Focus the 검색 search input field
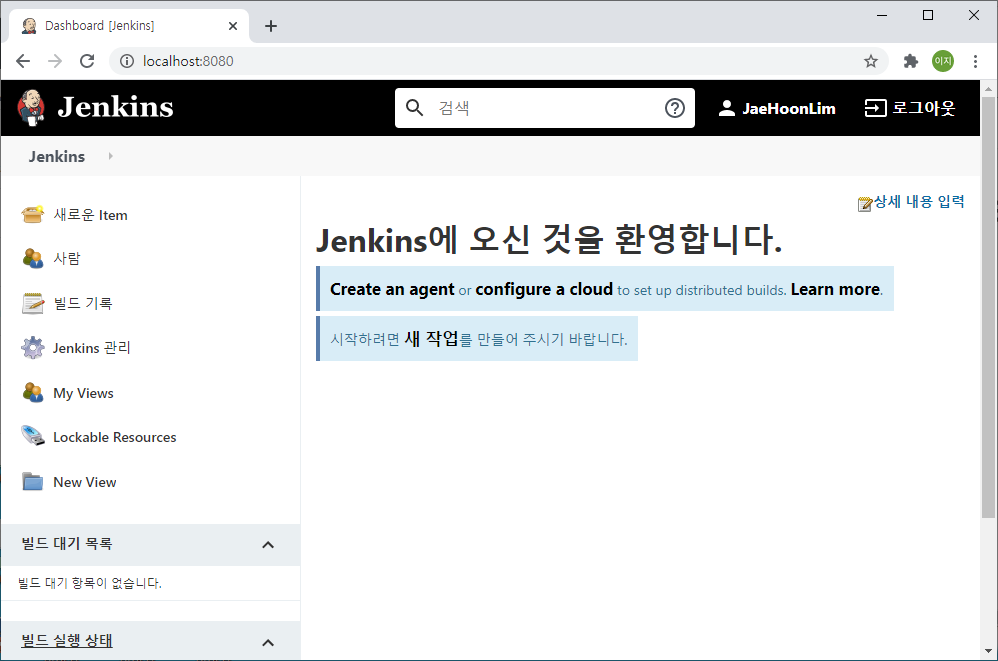Image resolution: width=998 pixels, height=661 pixels. coord(546,108)
